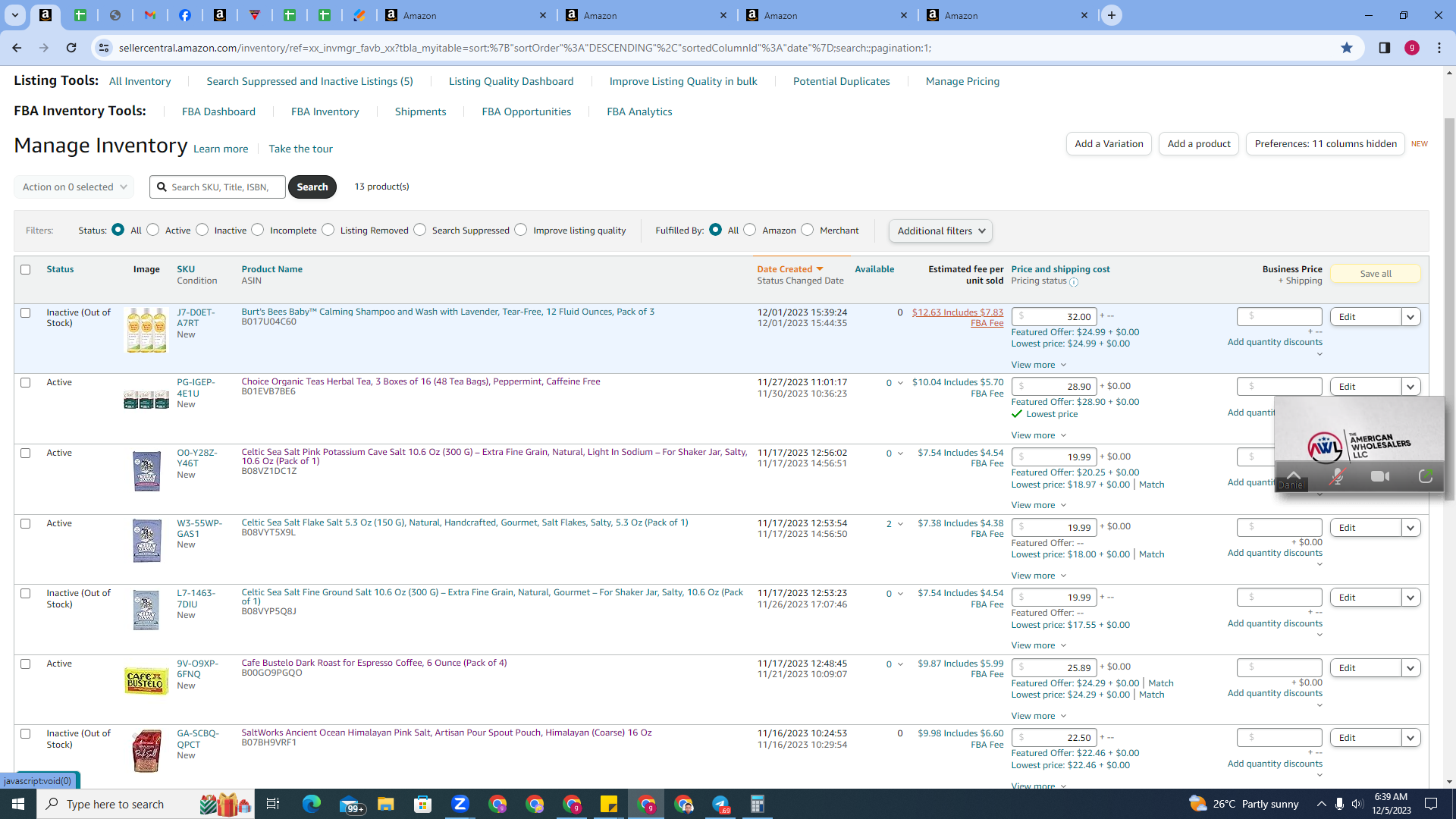This screenshot has width=1456, height=819.
Task: Open Listing Quality Dashboard
Action: 511,81
